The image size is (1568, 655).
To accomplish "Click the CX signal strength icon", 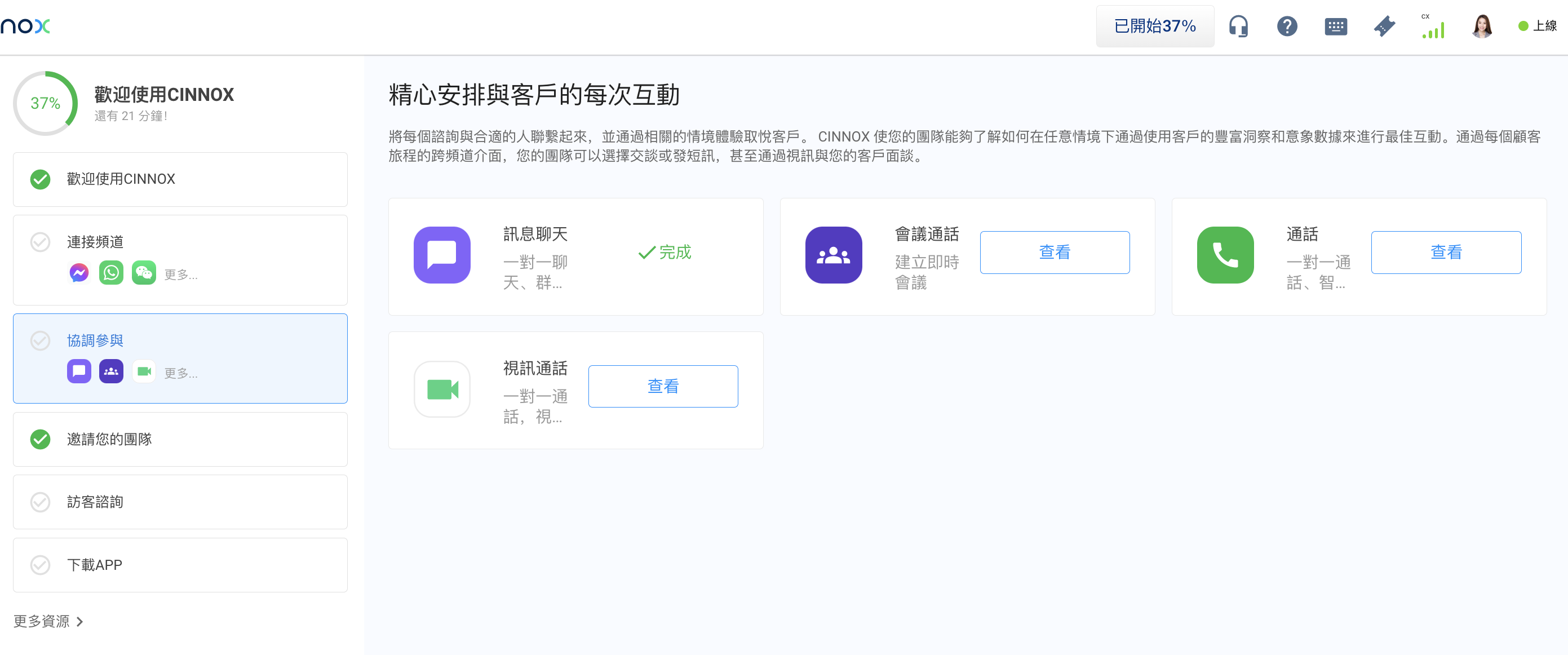I will pos(1433,28).
